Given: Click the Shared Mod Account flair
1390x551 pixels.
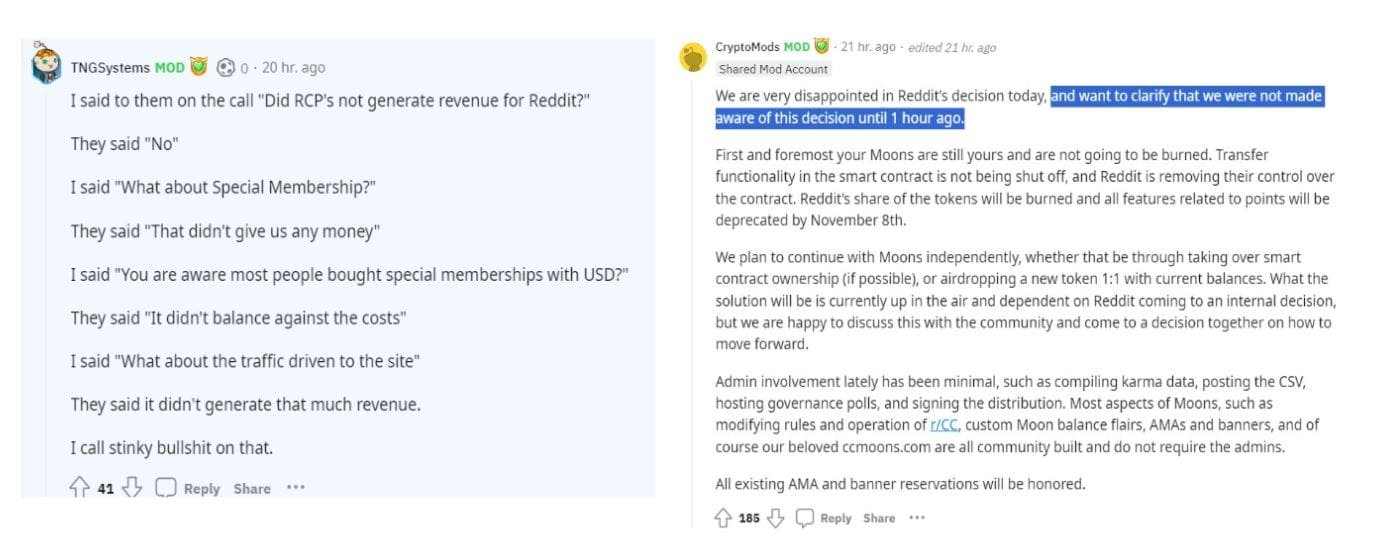Looking at the screenshot, I should click(773, 69).
